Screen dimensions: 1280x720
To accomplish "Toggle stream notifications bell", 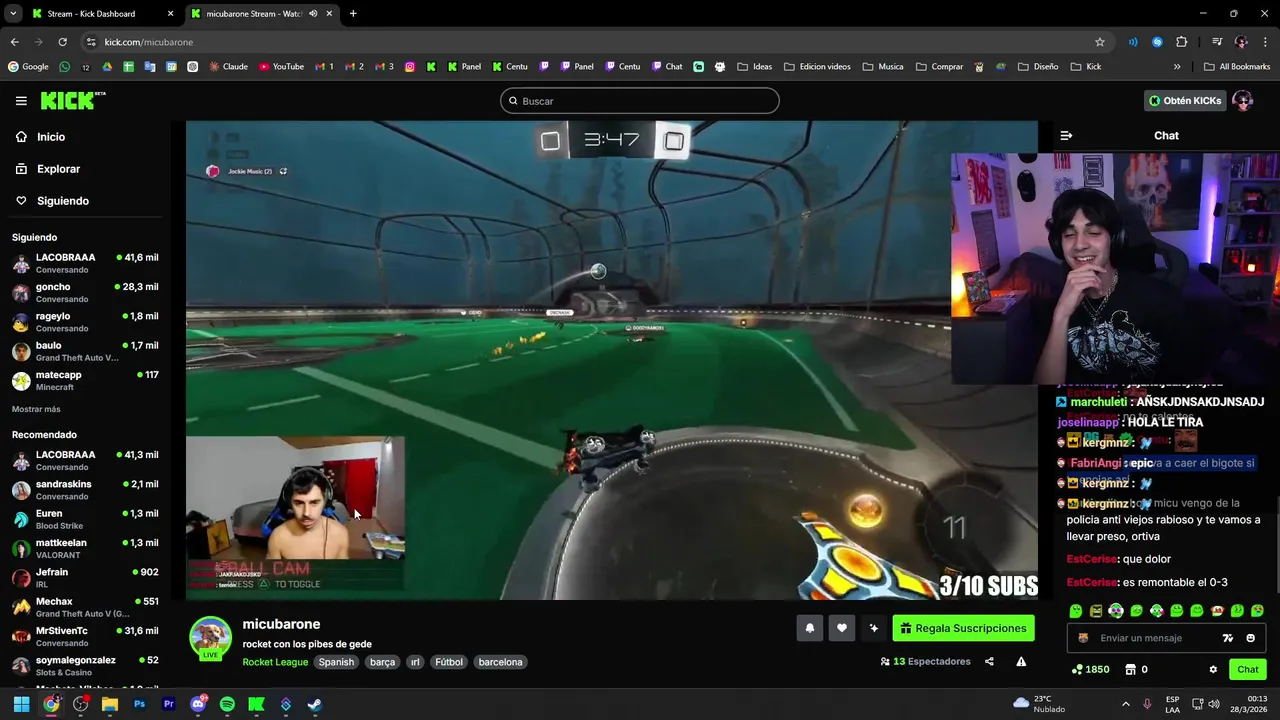I will pyautogui.click(x=809, y=628).
